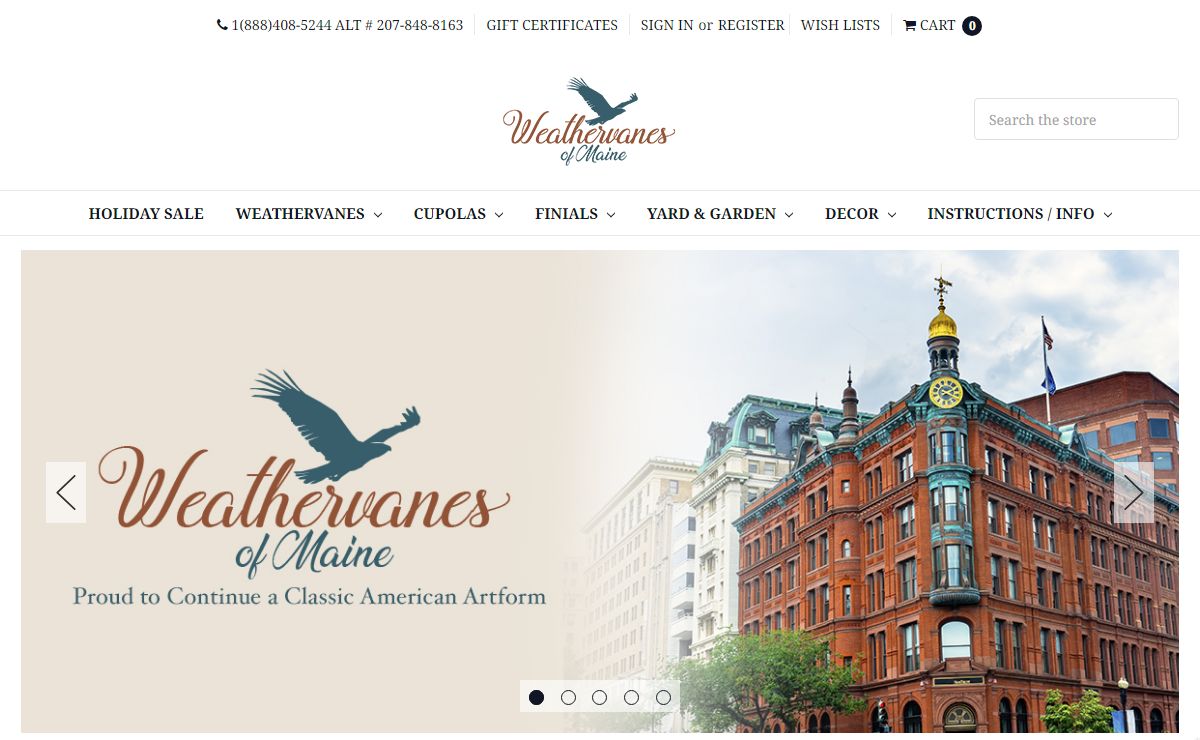Open Gift Certificates link

552,25
